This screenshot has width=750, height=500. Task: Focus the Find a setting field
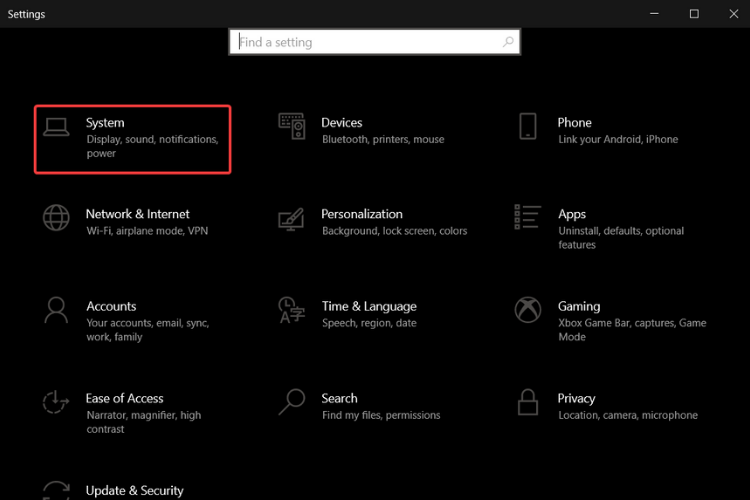pos(375,42)
